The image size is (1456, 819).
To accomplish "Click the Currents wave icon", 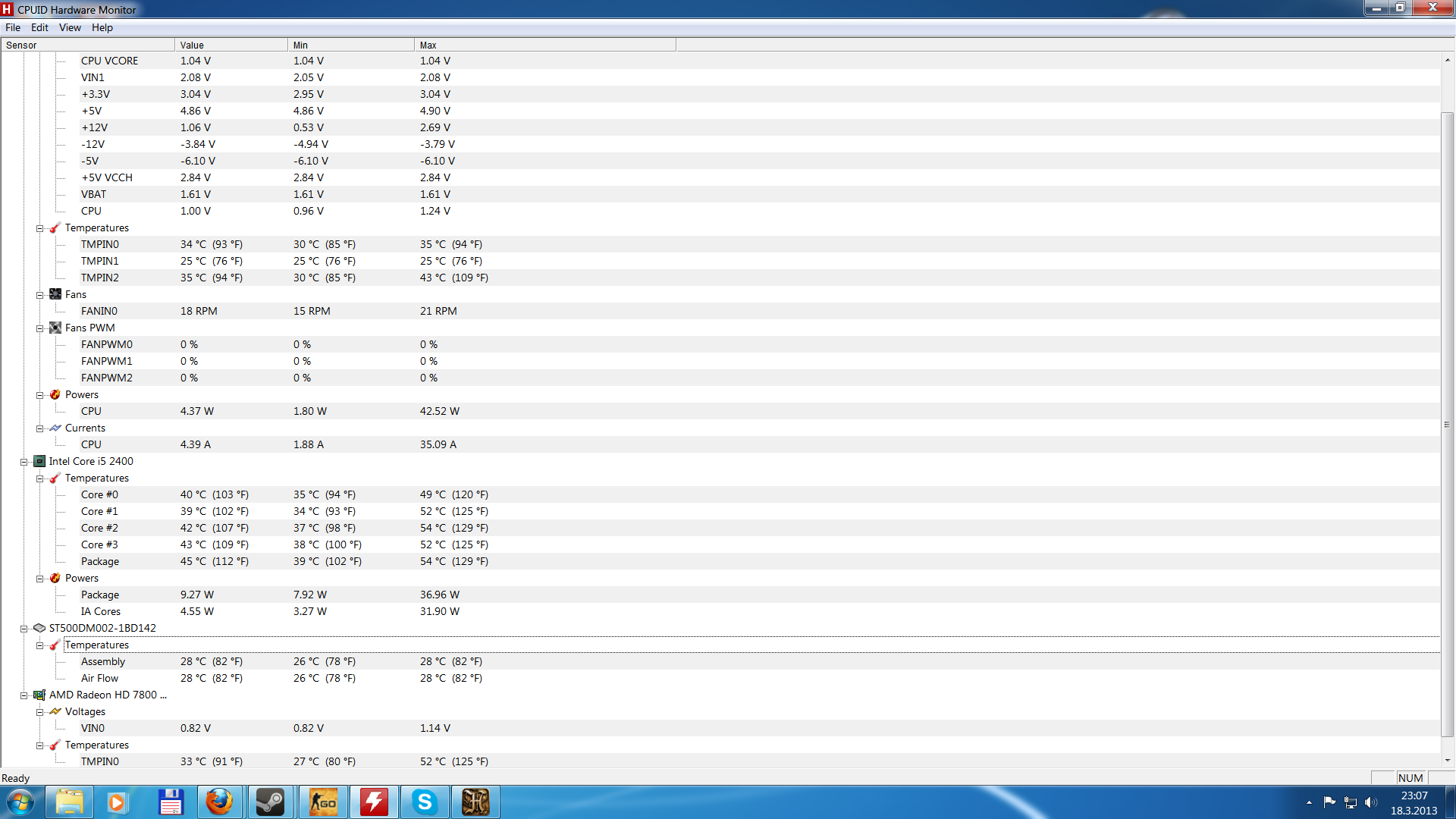I will 55,428.
